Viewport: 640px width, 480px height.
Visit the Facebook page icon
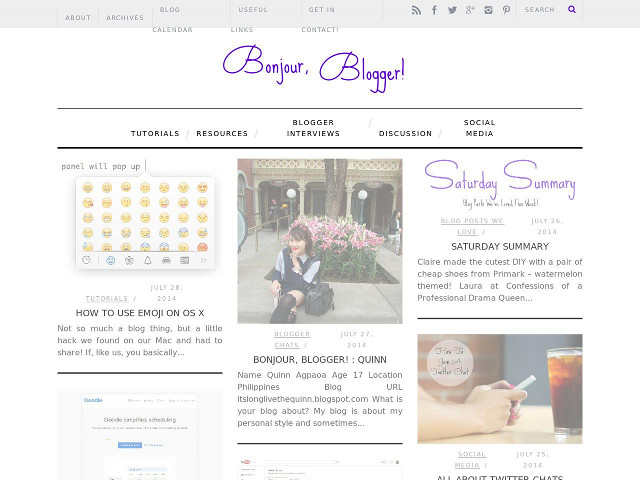(x=434, y=10)
